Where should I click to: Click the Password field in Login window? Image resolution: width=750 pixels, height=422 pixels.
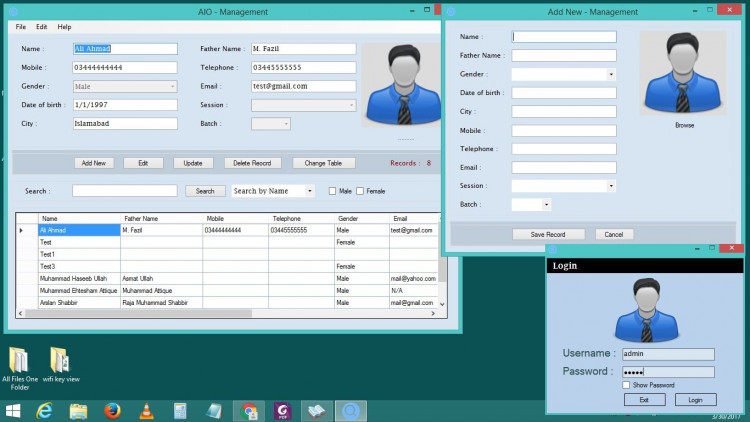[668, 372]
